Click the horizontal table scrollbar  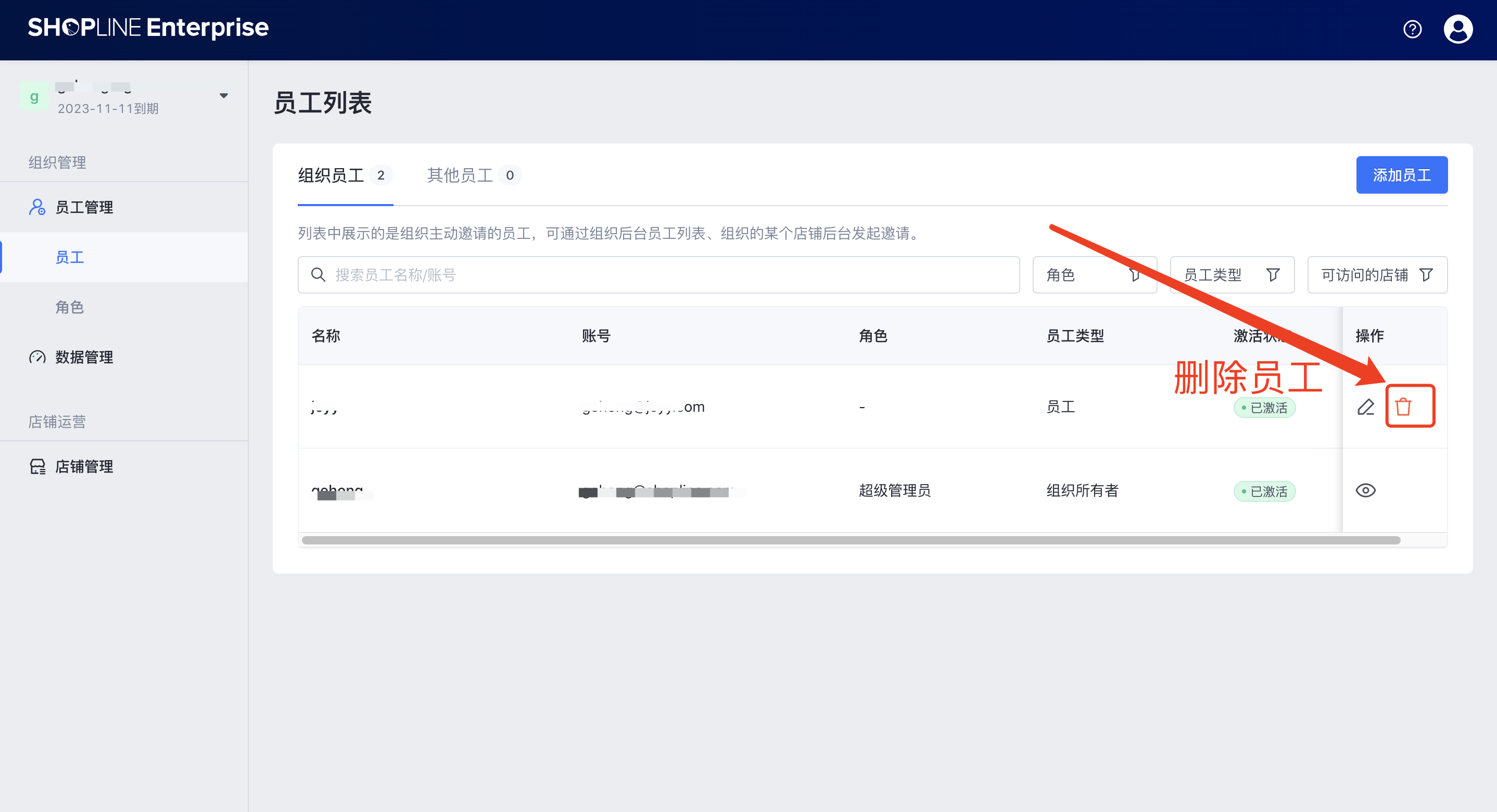[x=851, y=540]
